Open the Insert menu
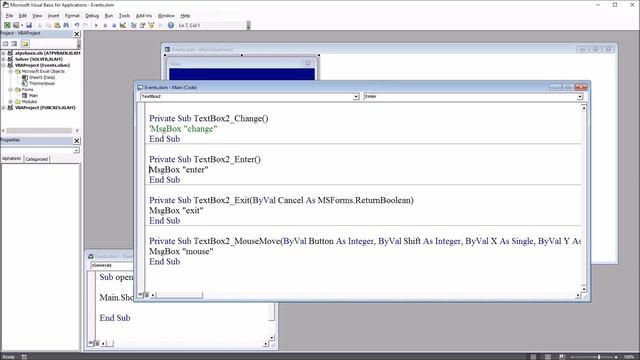The width and height of the screenshot is (640, 360). pos(53,16)
